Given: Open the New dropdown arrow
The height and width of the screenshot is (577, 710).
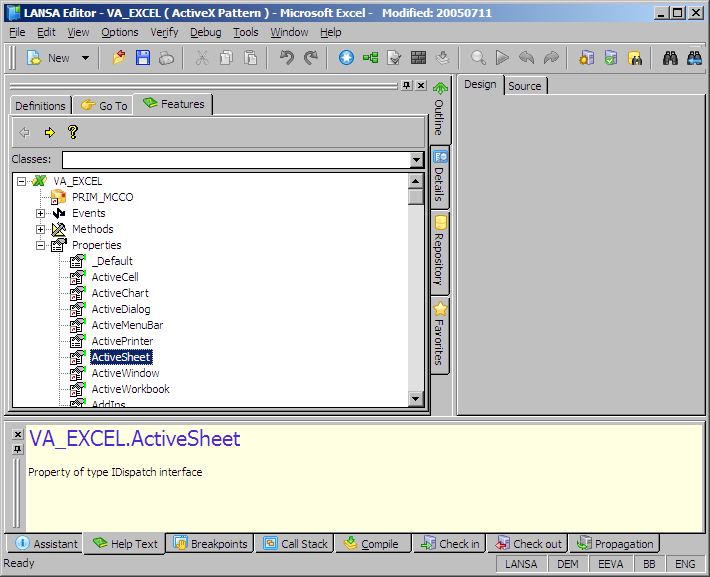Looking at the screenshot, I should pos(85,58).
